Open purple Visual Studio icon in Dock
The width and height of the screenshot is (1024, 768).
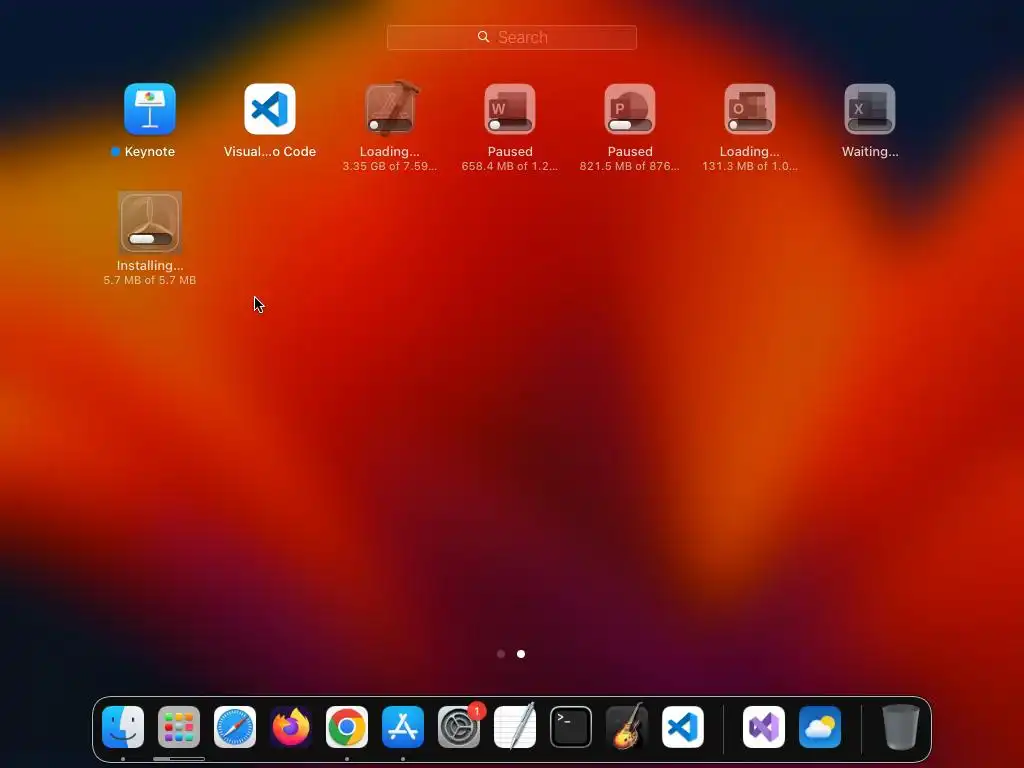tap(764, 727)
